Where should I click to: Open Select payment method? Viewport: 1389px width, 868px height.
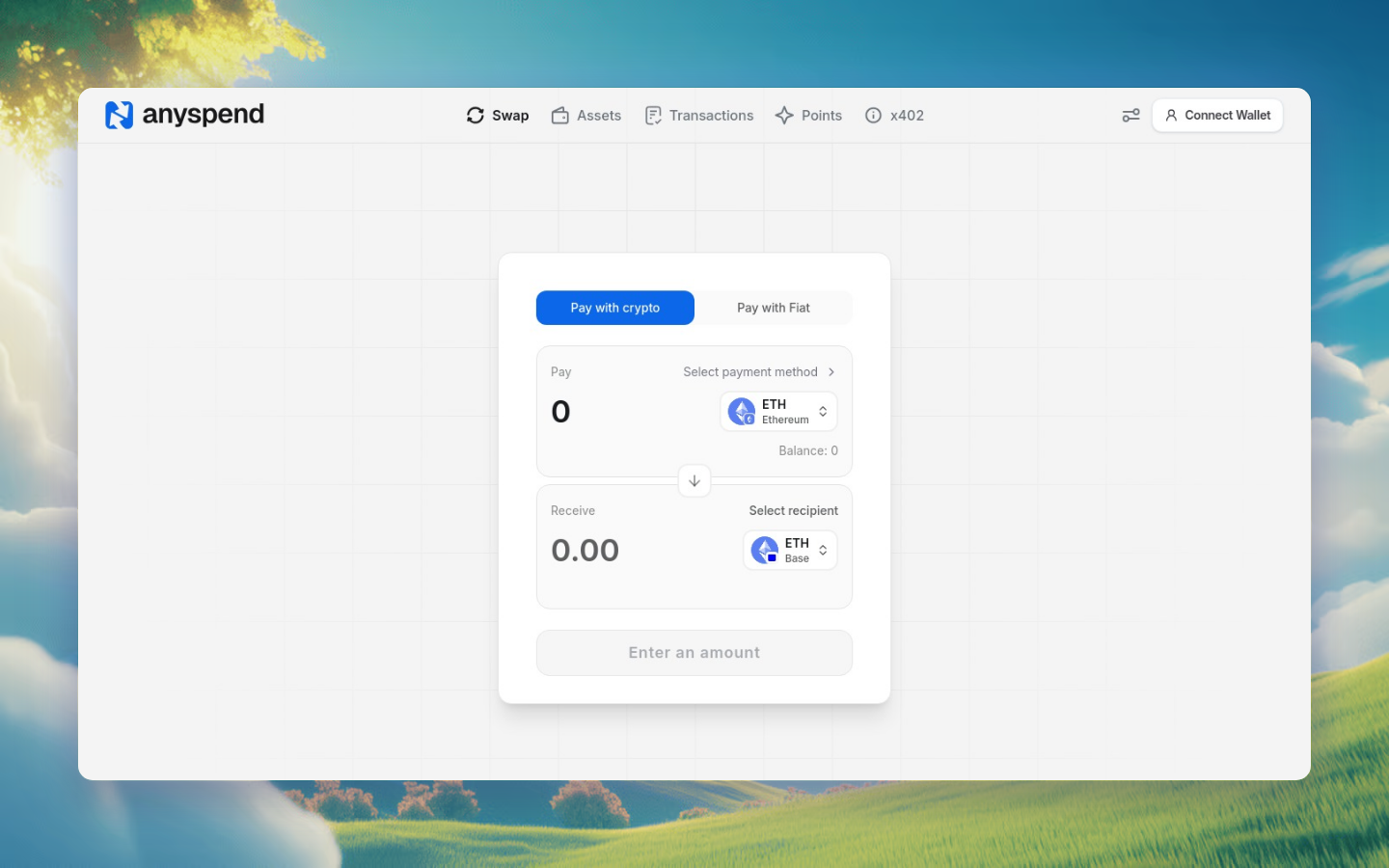coord(759,372)
